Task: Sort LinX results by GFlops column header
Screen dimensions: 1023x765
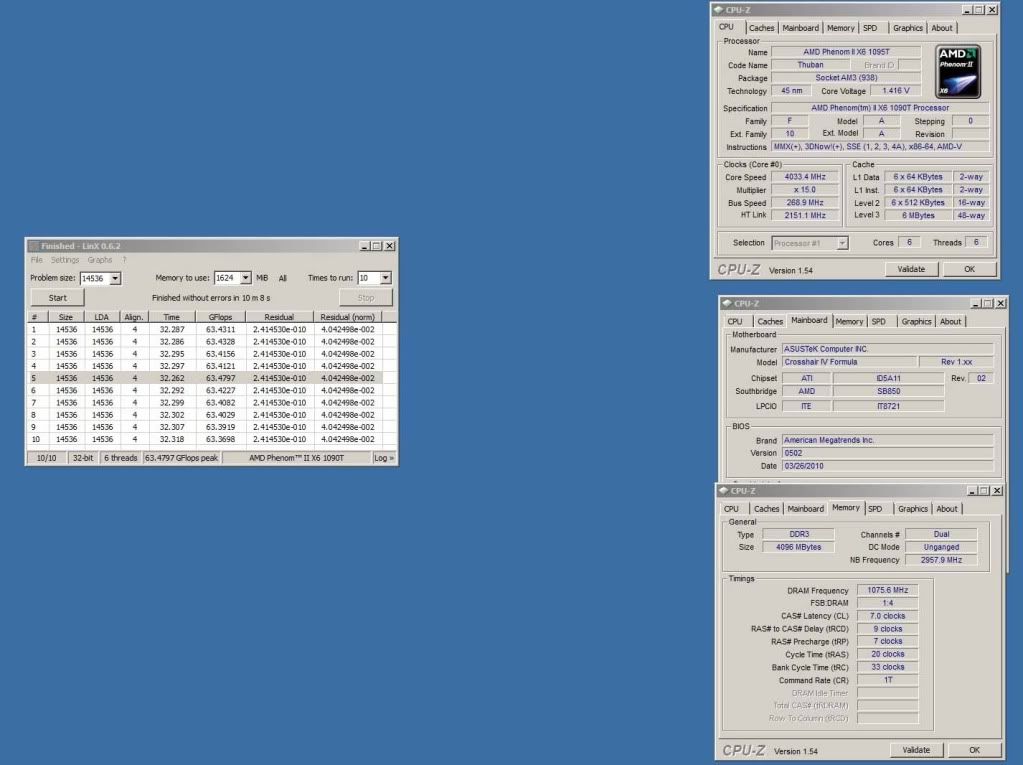Action: pyautogui.click(x=221, y=317)
